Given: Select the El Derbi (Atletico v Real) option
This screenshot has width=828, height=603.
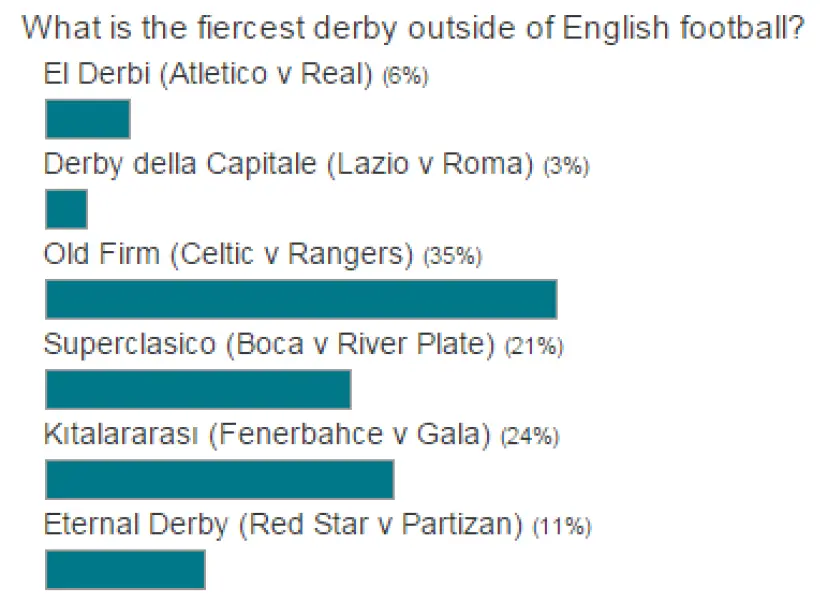Looking at the screenshot, I should click(x=208, y=74).
